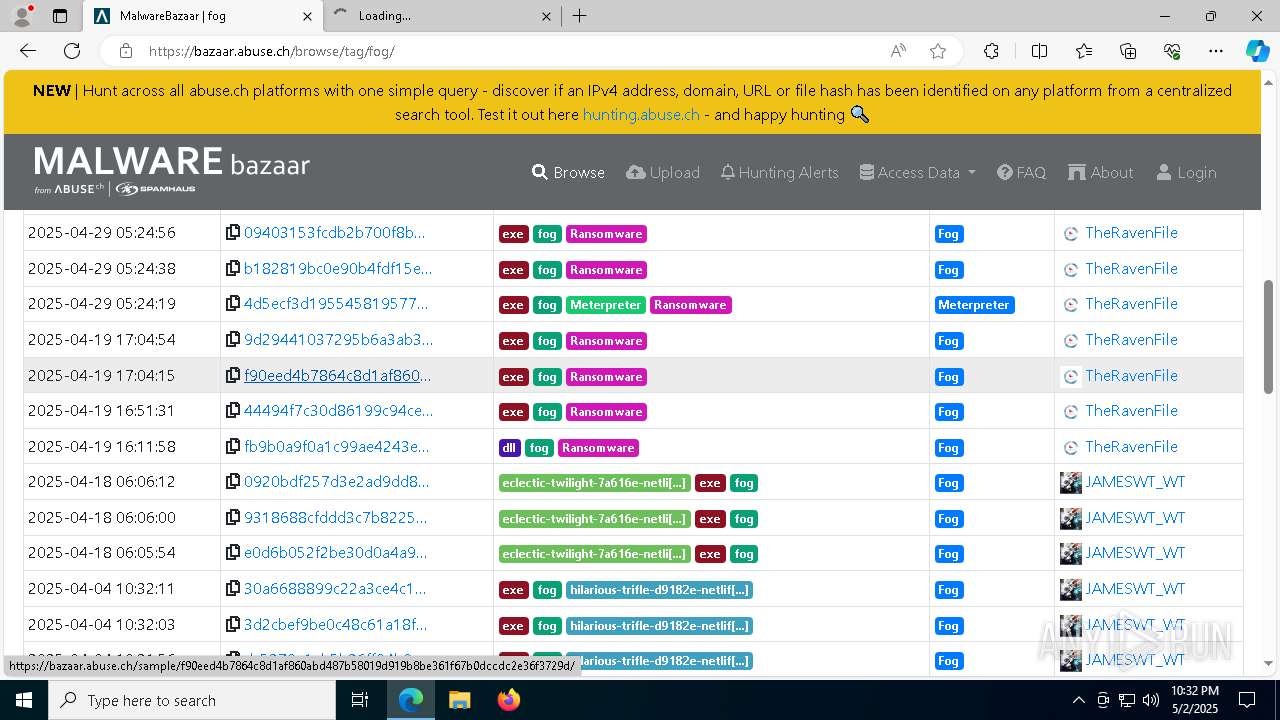Image resolution: width=1280 pixels, height=720 pixels.
Task: Open browser profile avatar icon
Action: click(x=21, y=16)
